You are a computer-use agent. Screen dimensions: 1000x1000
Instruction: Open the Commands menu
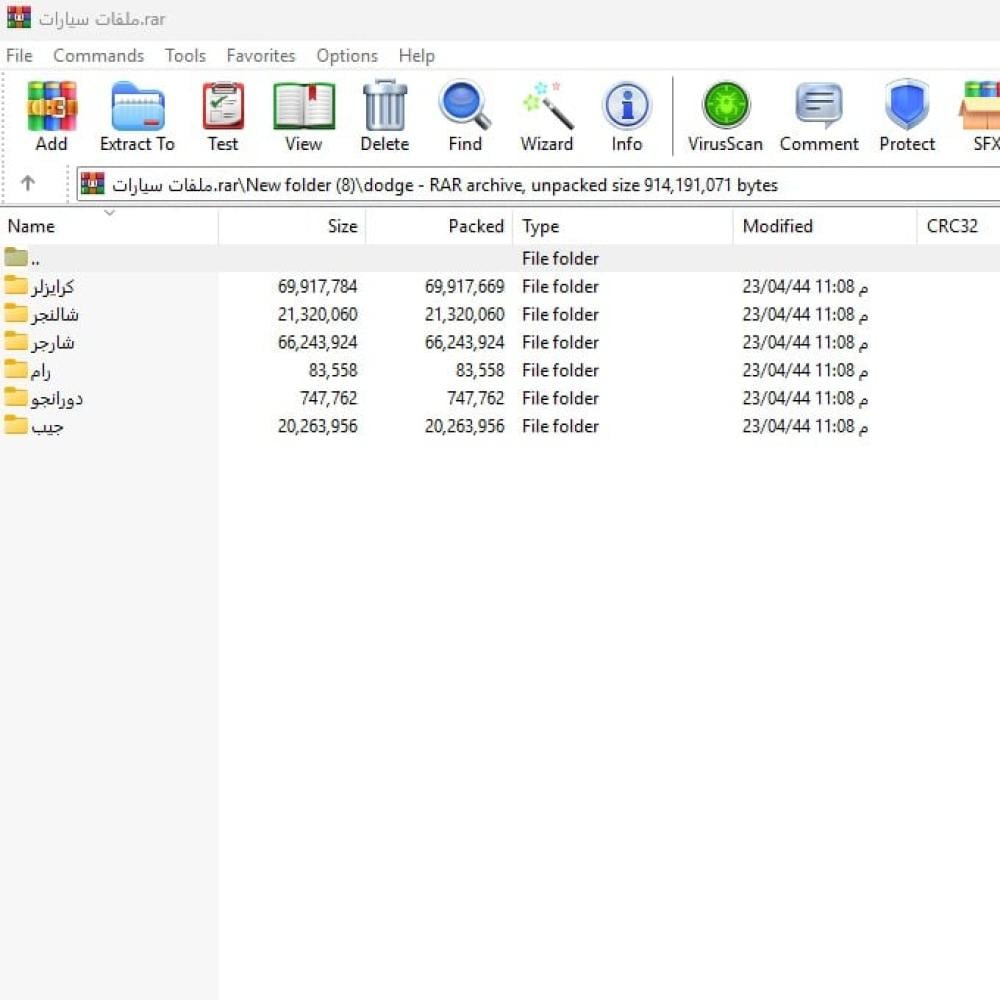[98, 56]
